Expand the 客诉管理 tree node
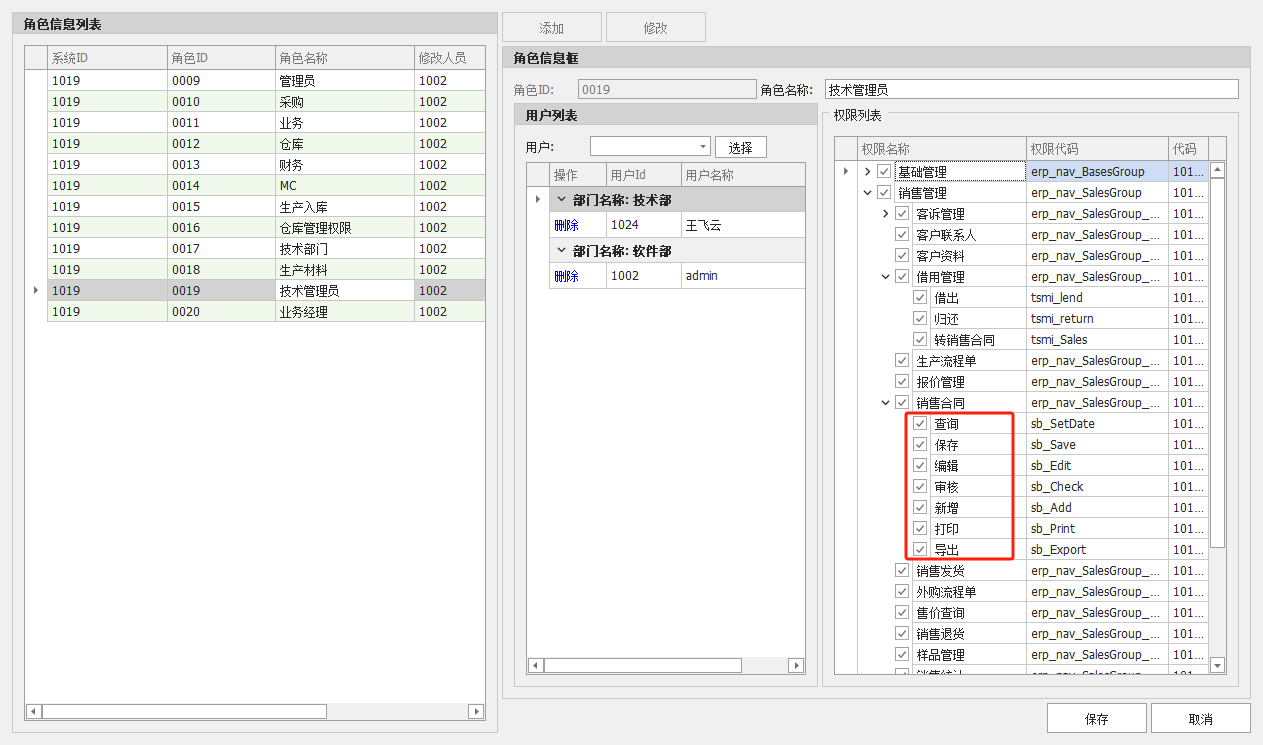This screenshot has width=1263, height=745. [885, 214]
